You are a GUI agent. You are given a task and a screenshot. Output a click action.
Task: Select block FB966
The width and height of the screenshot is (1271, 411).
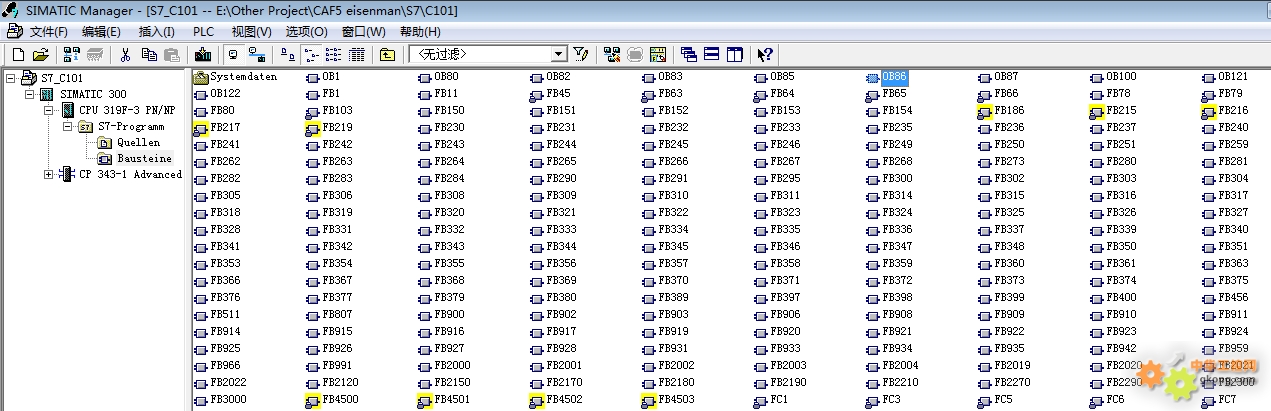217,366
